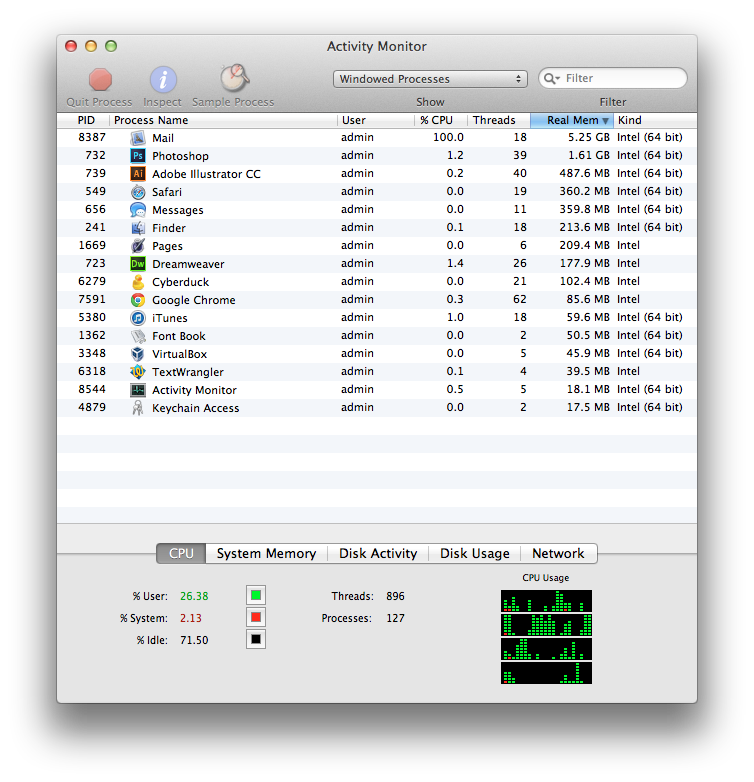Switch to the Network tab

pyautogui.click(x=559, y=554)
